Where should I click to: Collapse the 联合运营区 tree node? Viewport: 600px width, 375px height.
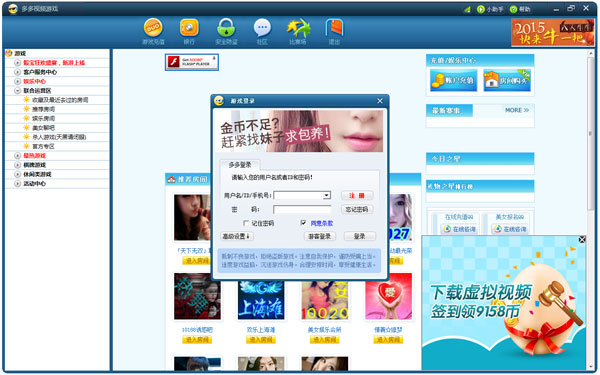coord(17,90)
